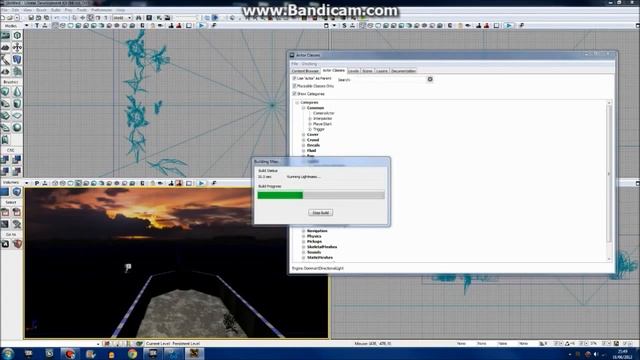
Task: Choose the Cube brush builder
Action: pyautogui.click(x=5, y=92)
